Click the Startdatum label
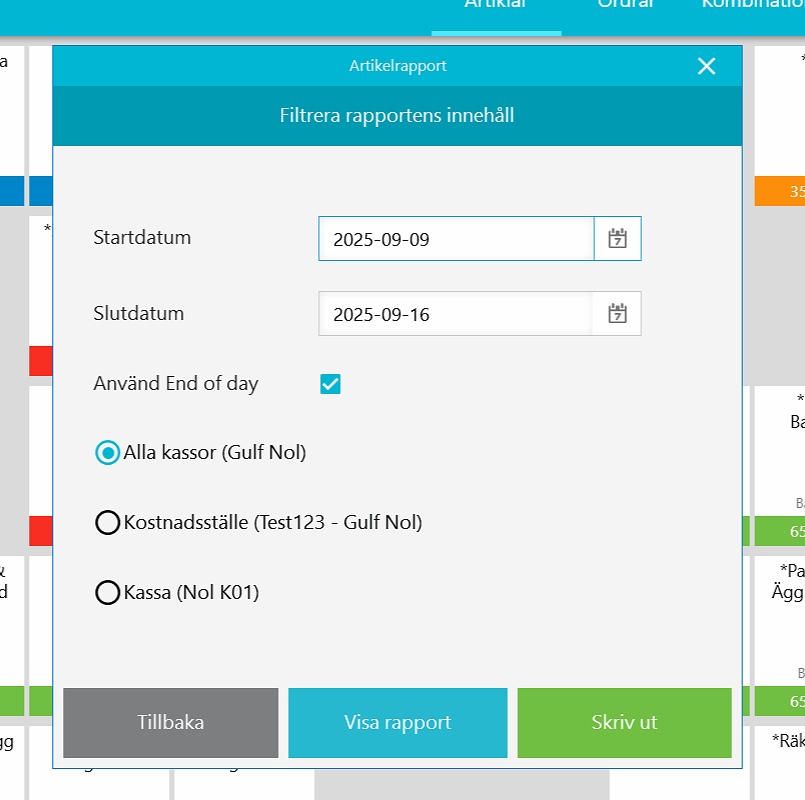Image resolution: width=805 pixels, height=800 pixels. [142, 237]
